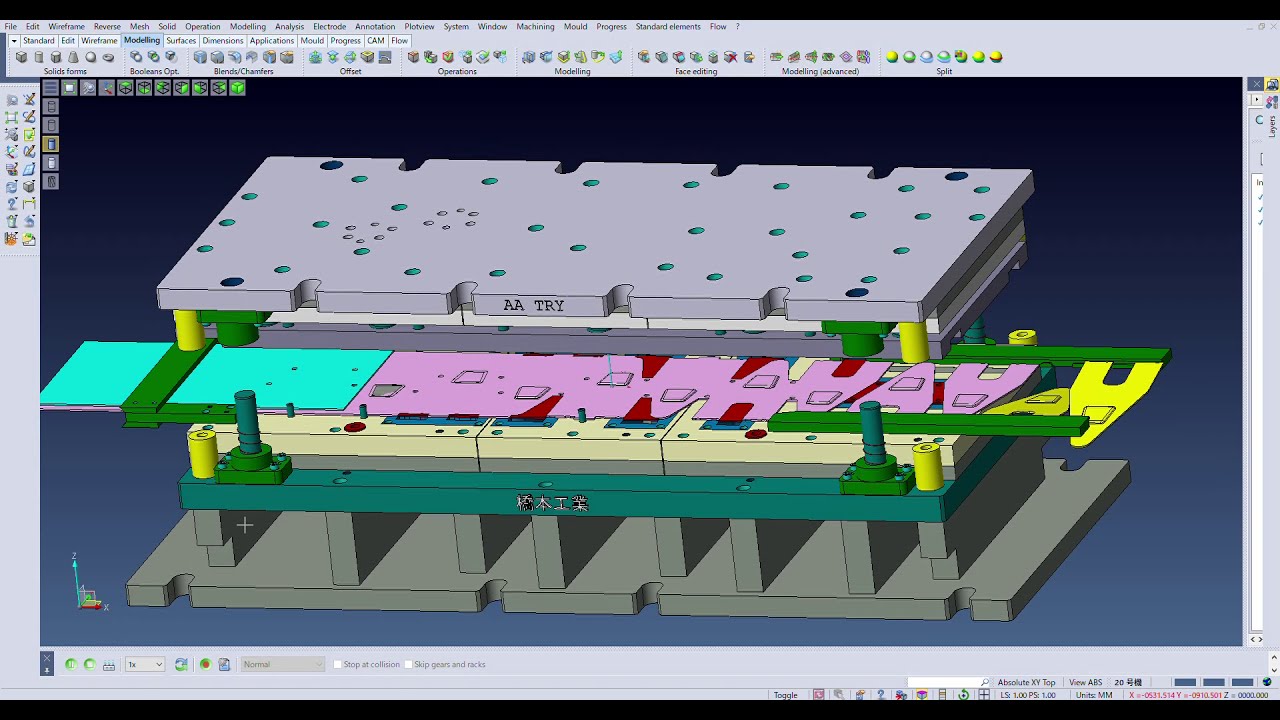1280x720 pixels.
Task: Click the first Operations group icon
Action: [413, 57]
